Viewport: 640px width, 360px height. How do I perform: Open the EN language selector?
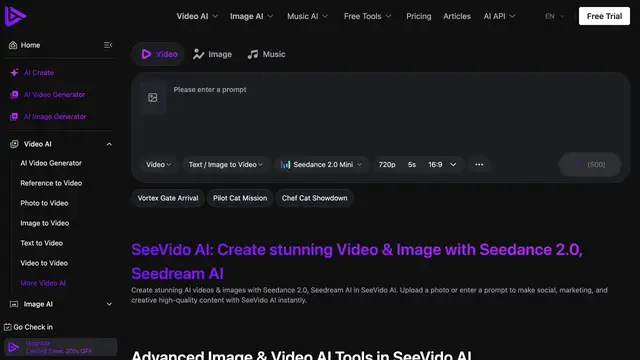555,16
